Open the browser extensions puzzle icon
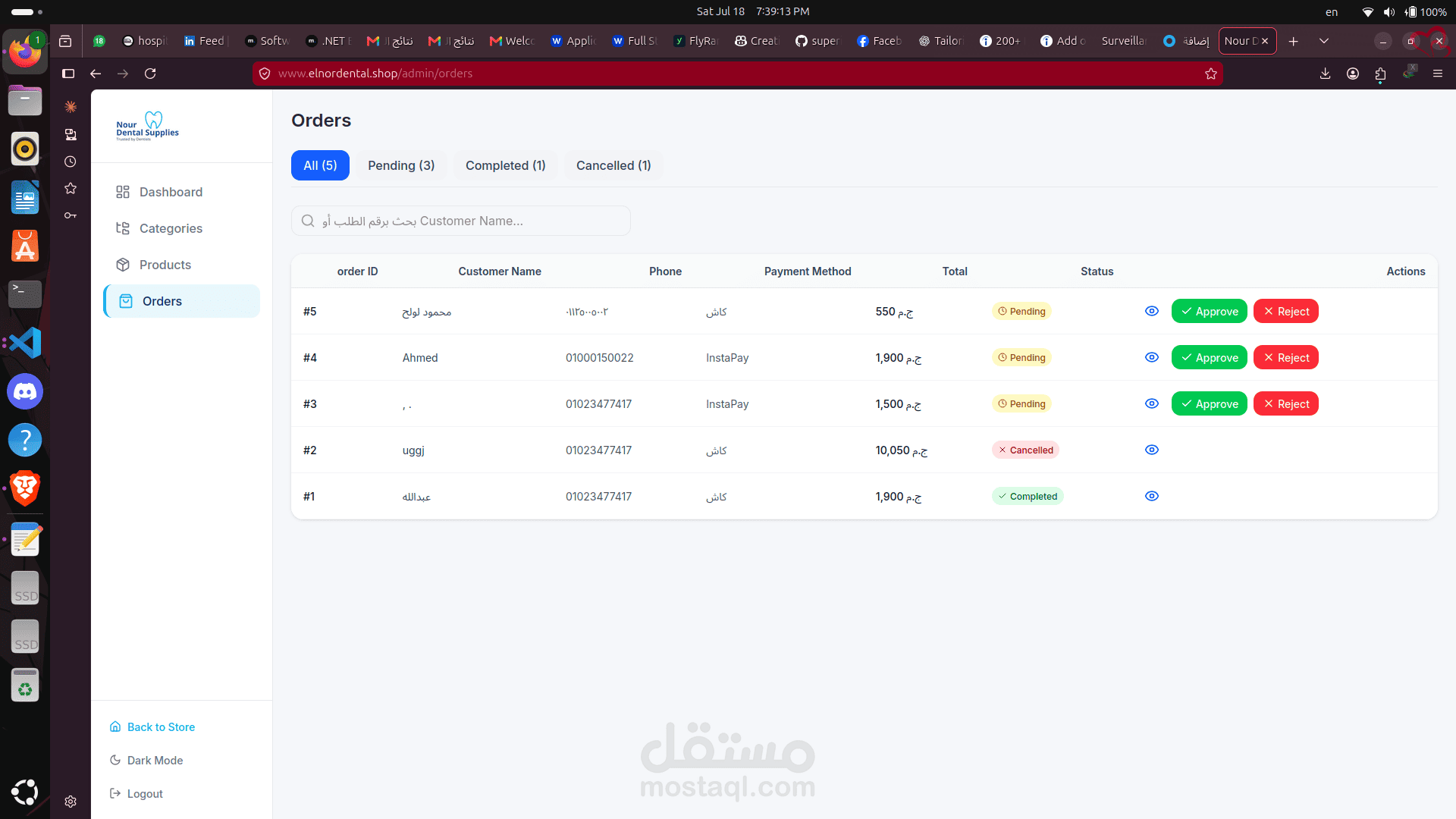Screen dimensions: 1456x819 pos(1379,74)
